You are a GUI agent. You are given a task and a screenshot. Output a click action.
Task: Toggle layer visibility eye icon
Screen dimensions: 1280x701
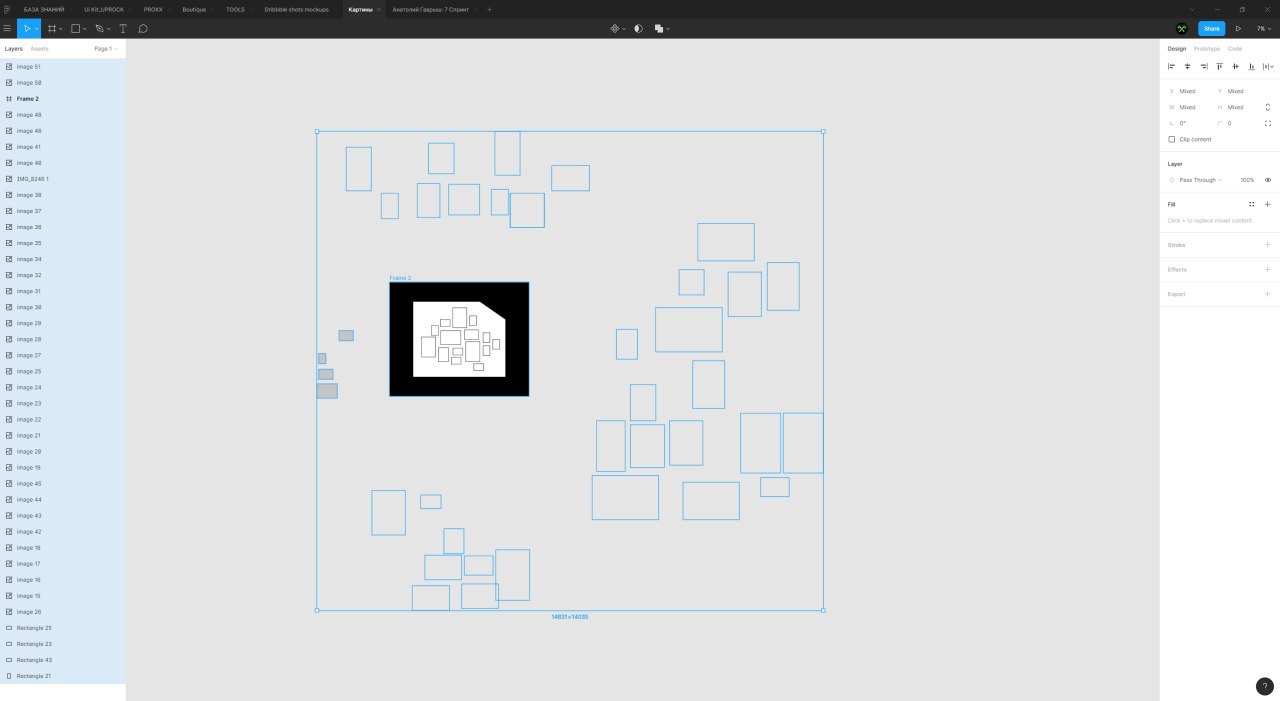click(x=1268, y=180)
